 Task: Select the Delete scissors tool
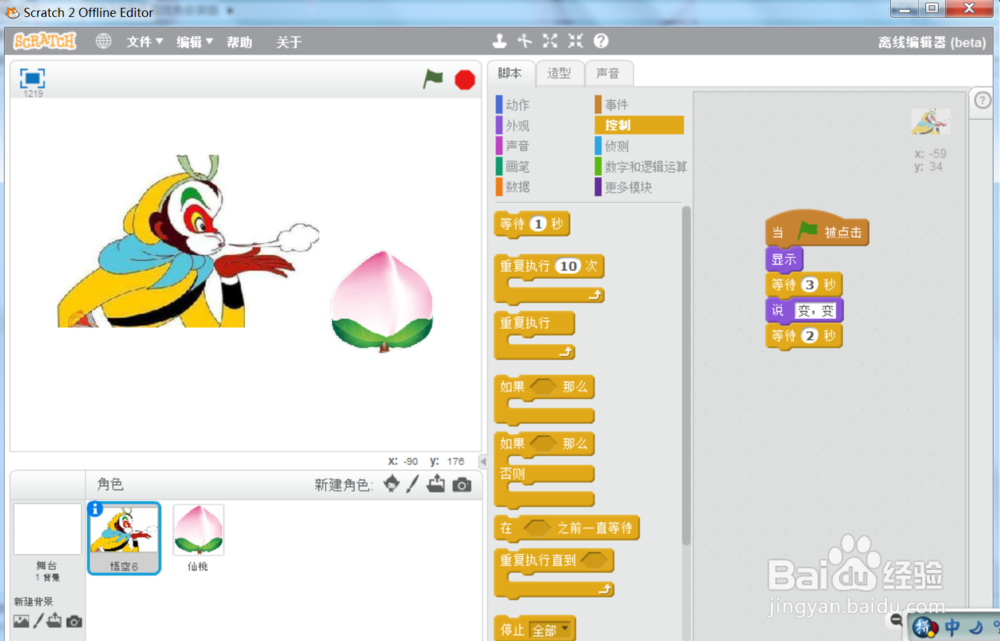525,41
